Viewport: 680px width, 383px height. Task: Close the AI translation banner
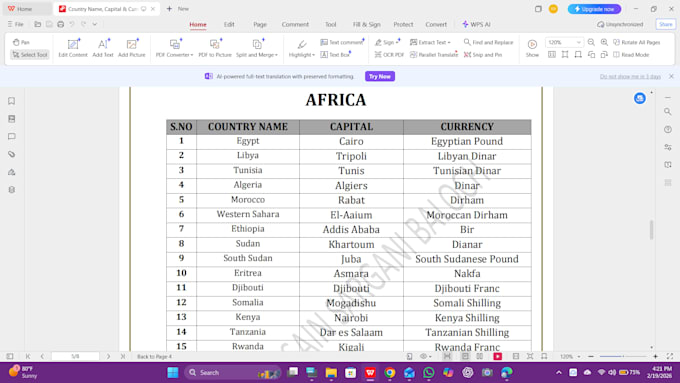[x=671, y=76]
